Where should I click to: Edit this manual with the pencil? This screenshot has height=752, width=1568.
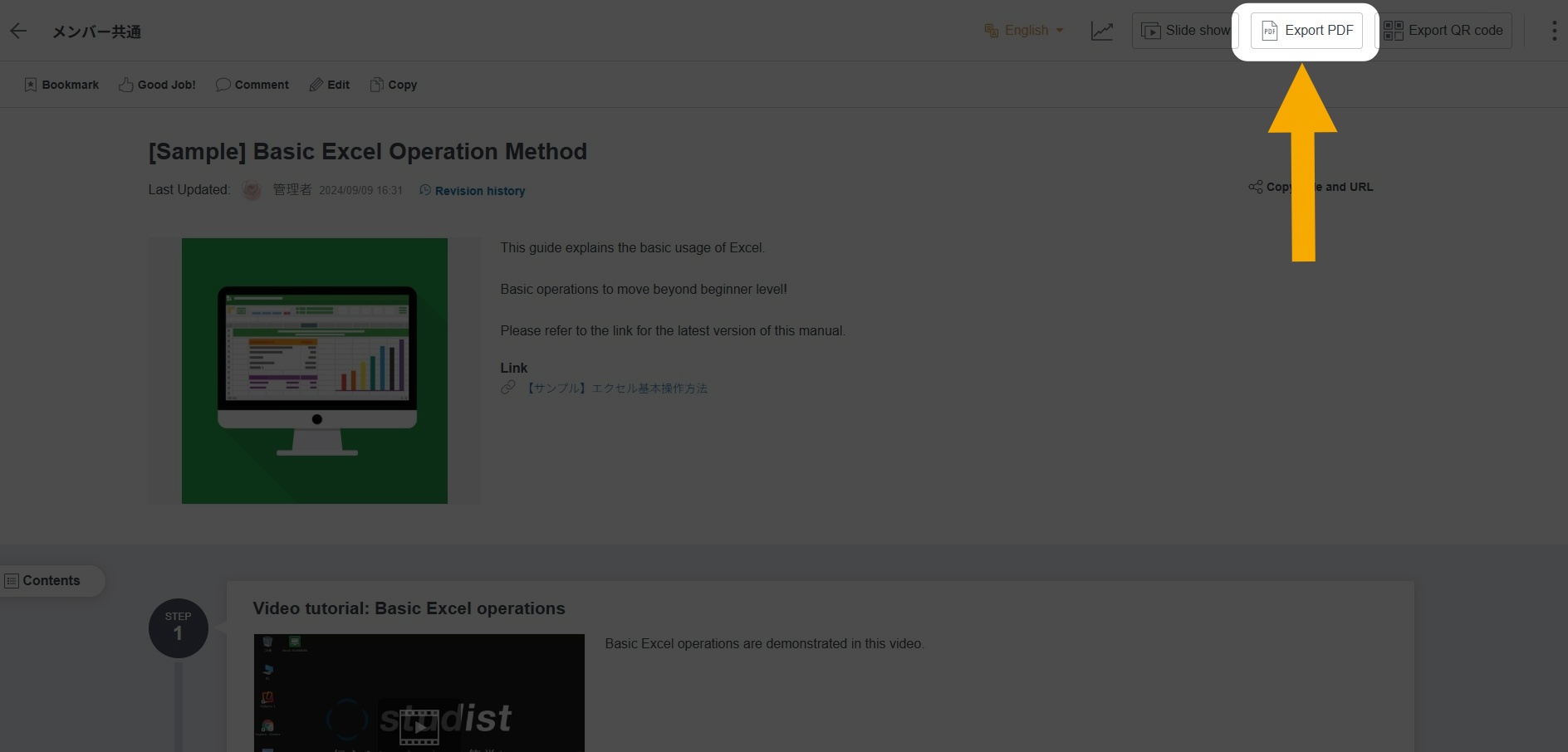click(330, 85)
